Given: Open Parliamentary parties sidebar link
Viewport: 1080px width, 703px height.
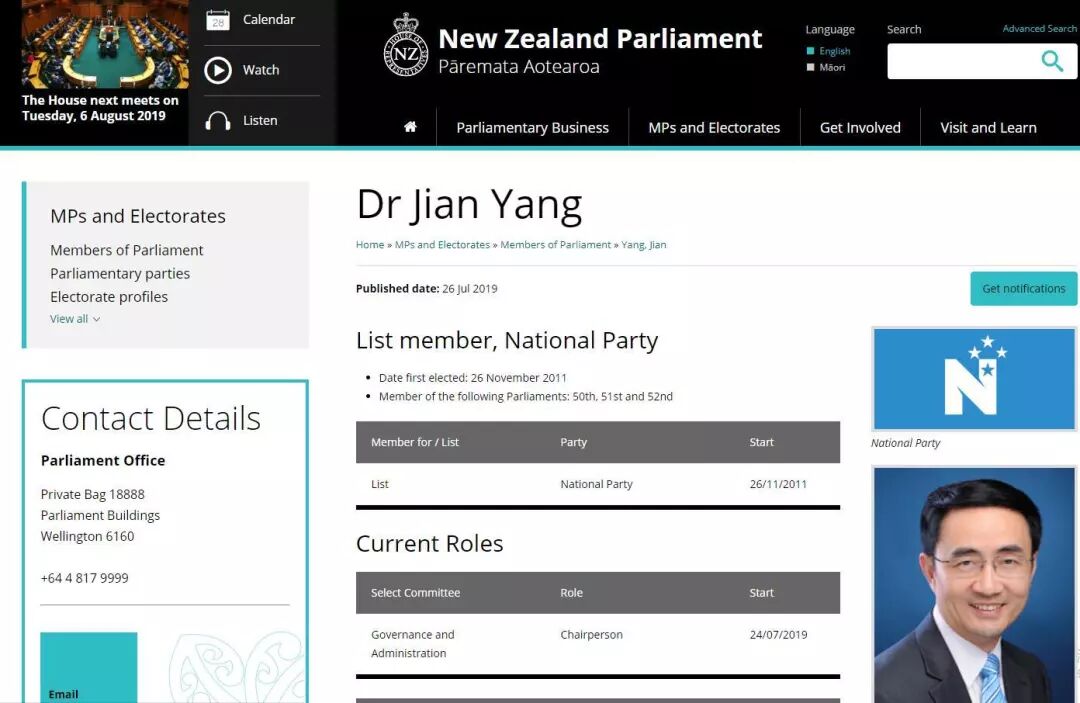Looking at the screenshot, I should [x=120, y=273].
